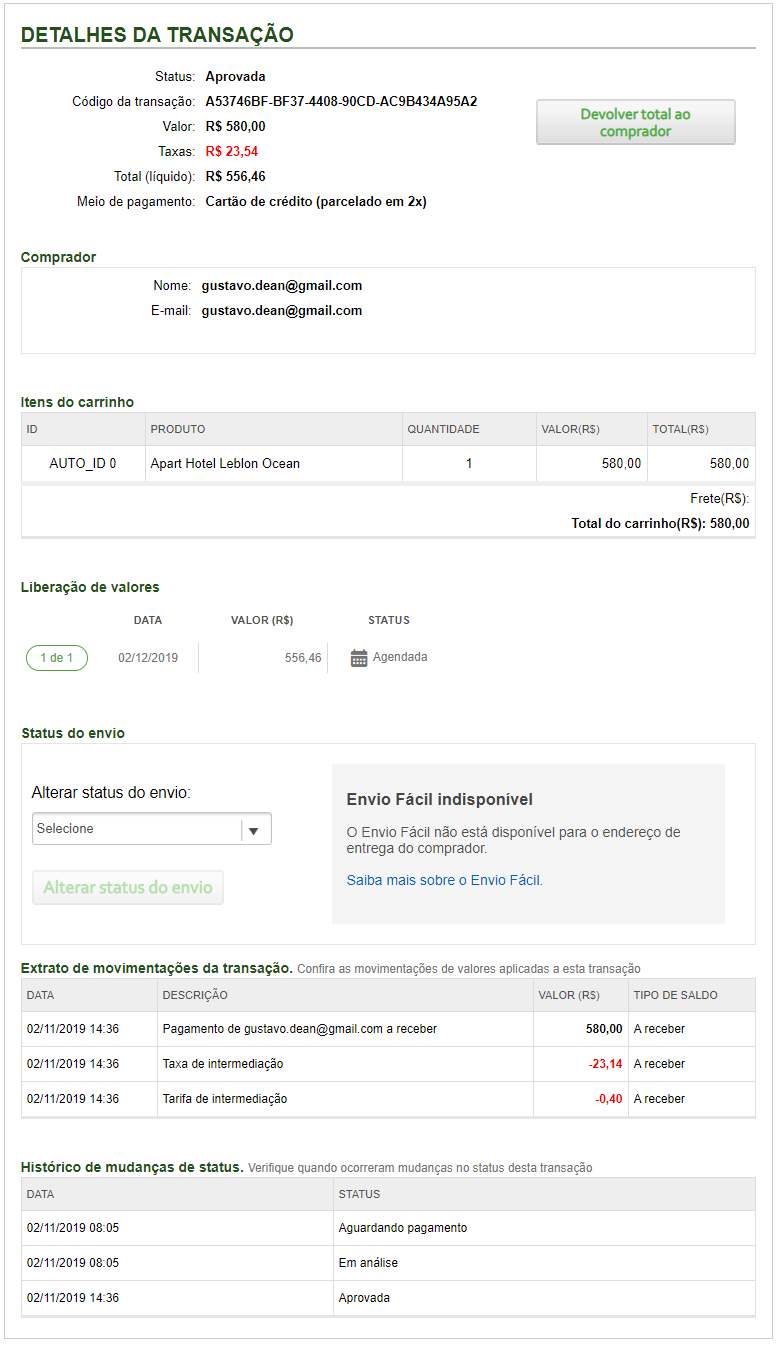Select the Tarifa de intermediação row
Viewport: 777px width, 1349px height.
[225, 1099]
